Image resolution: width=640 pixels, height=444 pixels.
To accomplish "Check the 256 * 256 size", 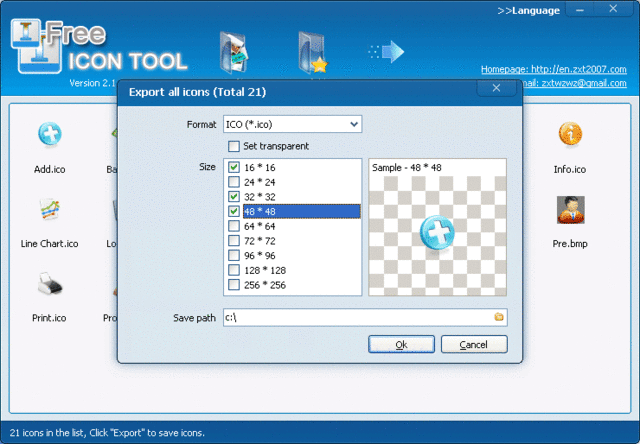I will pyautogui.click(x=234, y=285).
